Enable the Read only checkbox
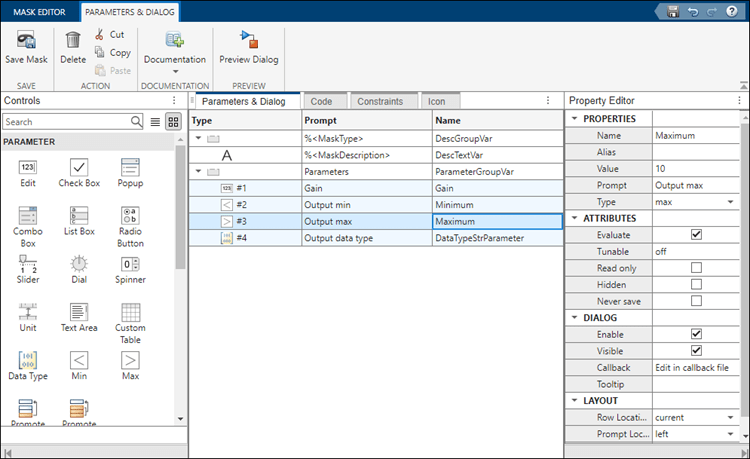Viewport: 750px width, 459px height. tap(696, 268)
